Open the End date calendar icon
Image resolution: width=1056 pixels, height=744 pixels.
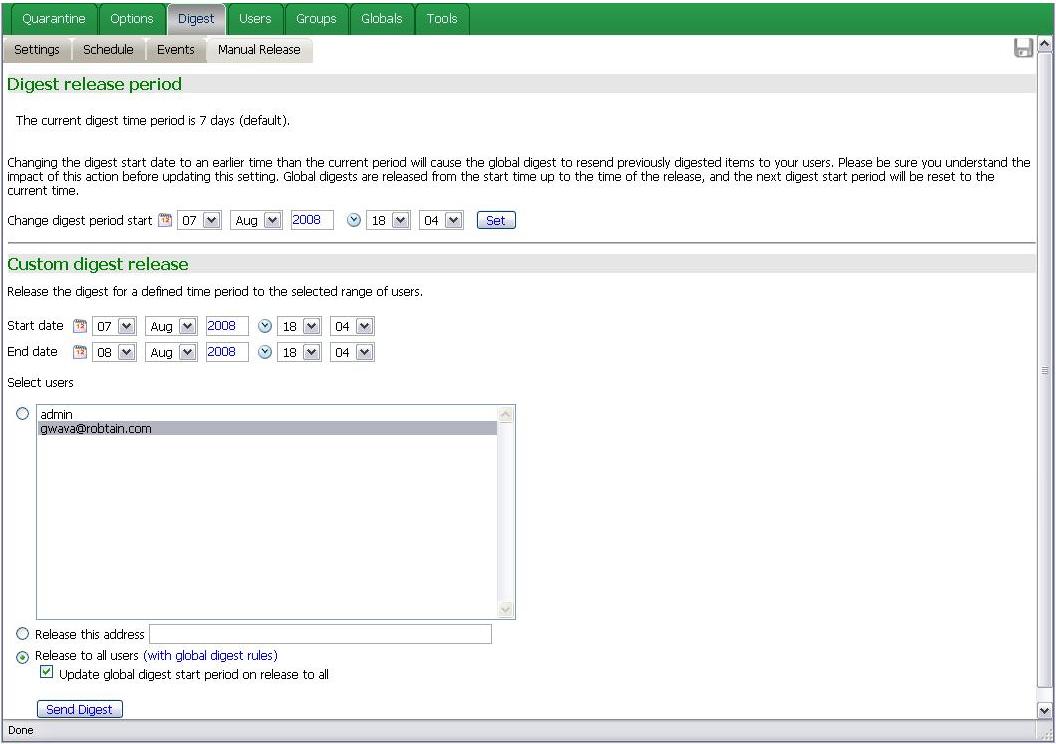tap(80, 352)
